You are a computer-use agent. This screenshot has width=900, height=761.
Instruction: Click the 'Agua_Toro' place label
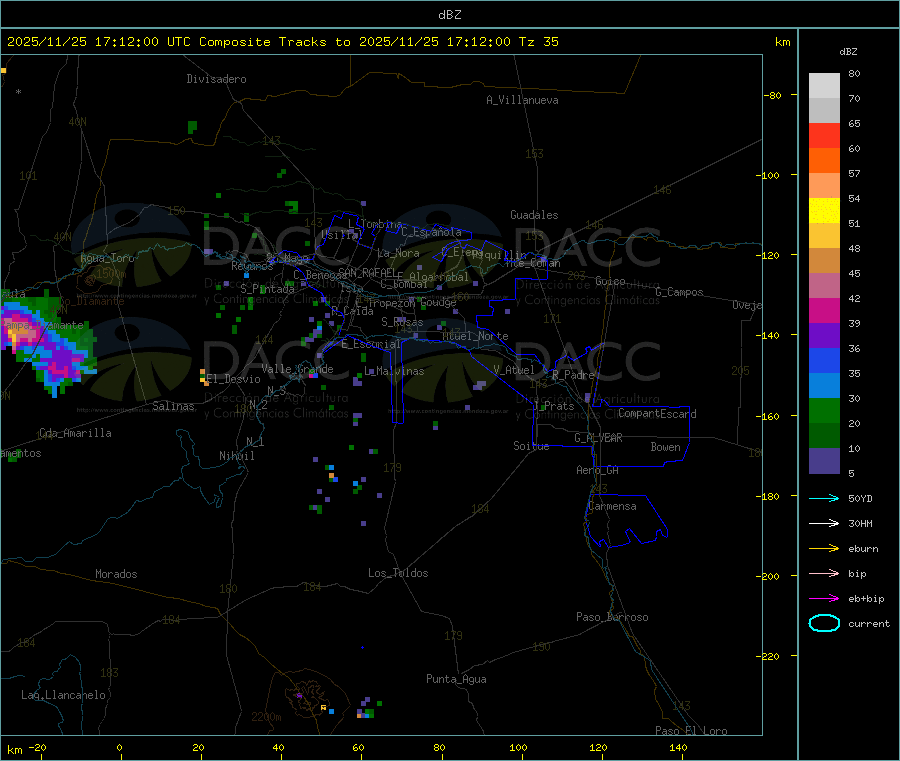tap(107, 258)
